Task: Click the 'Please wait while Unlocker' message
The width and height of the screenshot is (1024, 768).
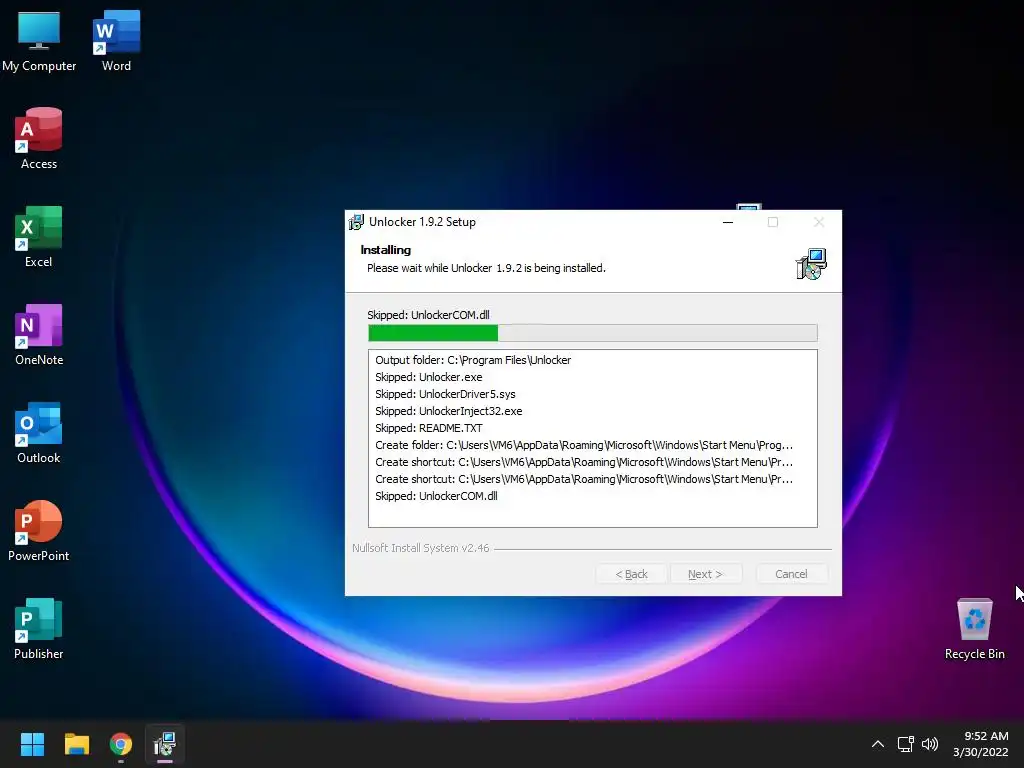Action: [486, 268]
